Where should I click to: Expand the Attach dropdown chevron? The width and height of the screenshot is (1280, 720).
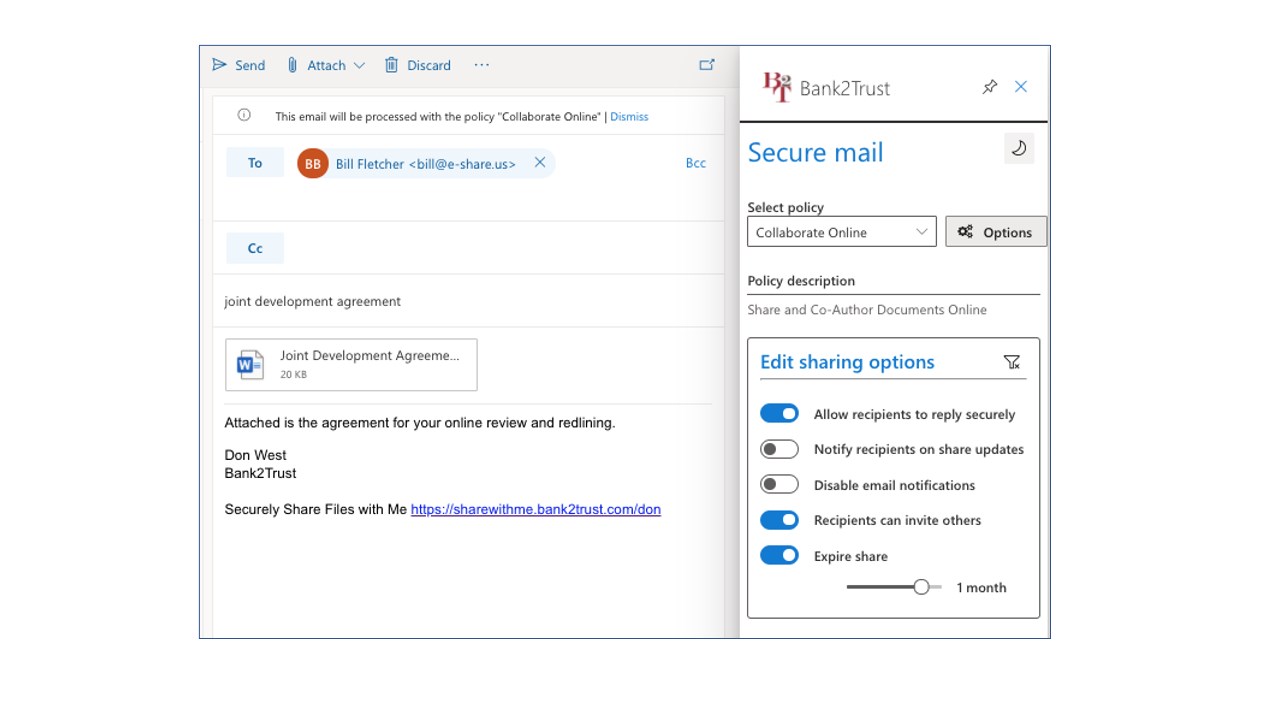pos(359,65)
